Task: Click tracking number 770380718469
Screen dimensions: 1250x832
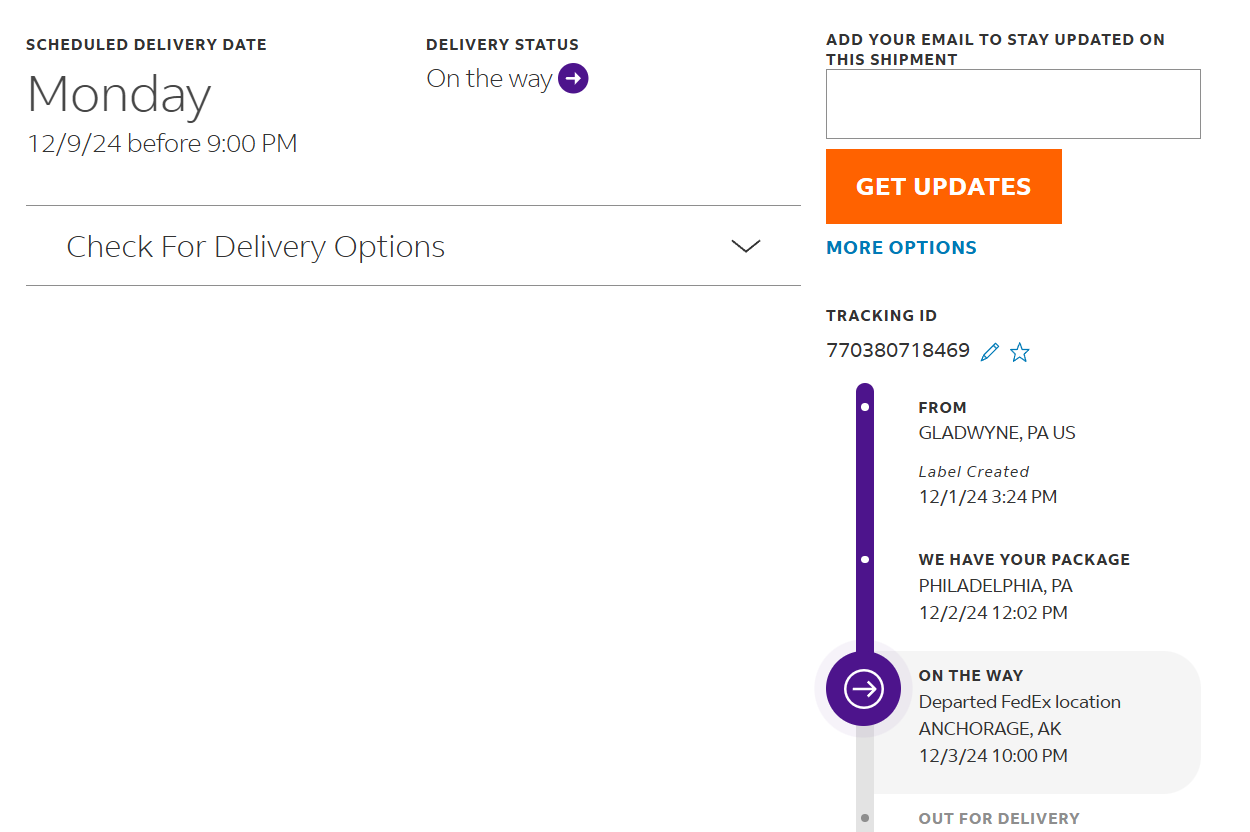Action: 898,351
